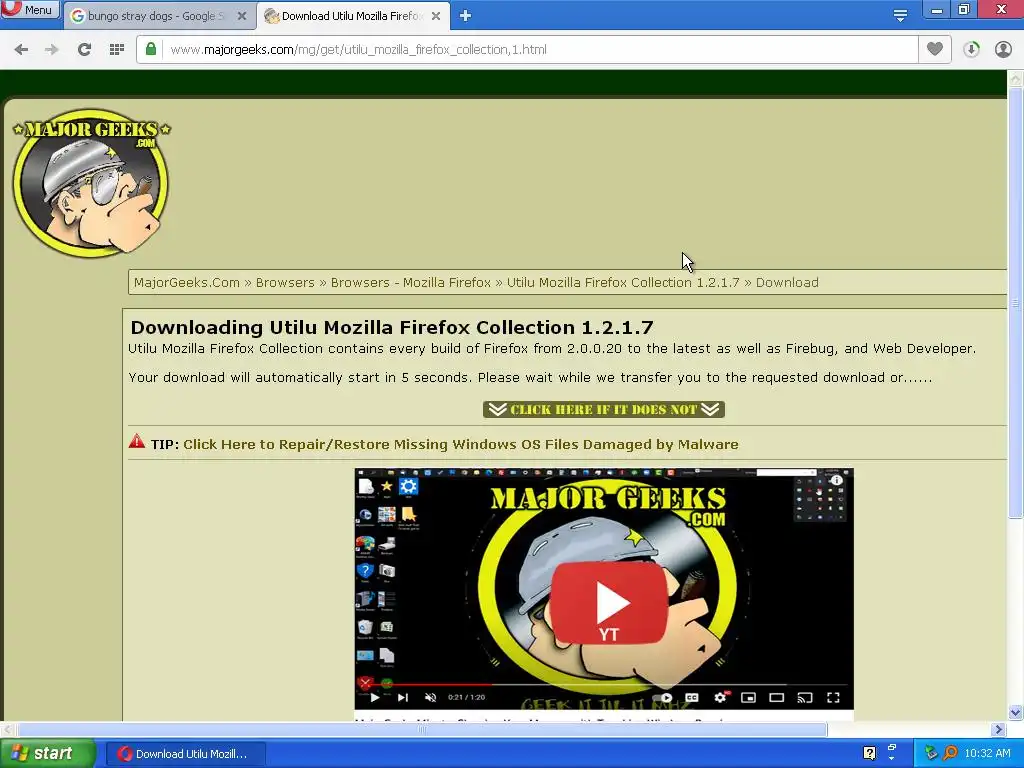
Task: Open the tab menu icon in the title bar
Action: [x=900, y=15]
